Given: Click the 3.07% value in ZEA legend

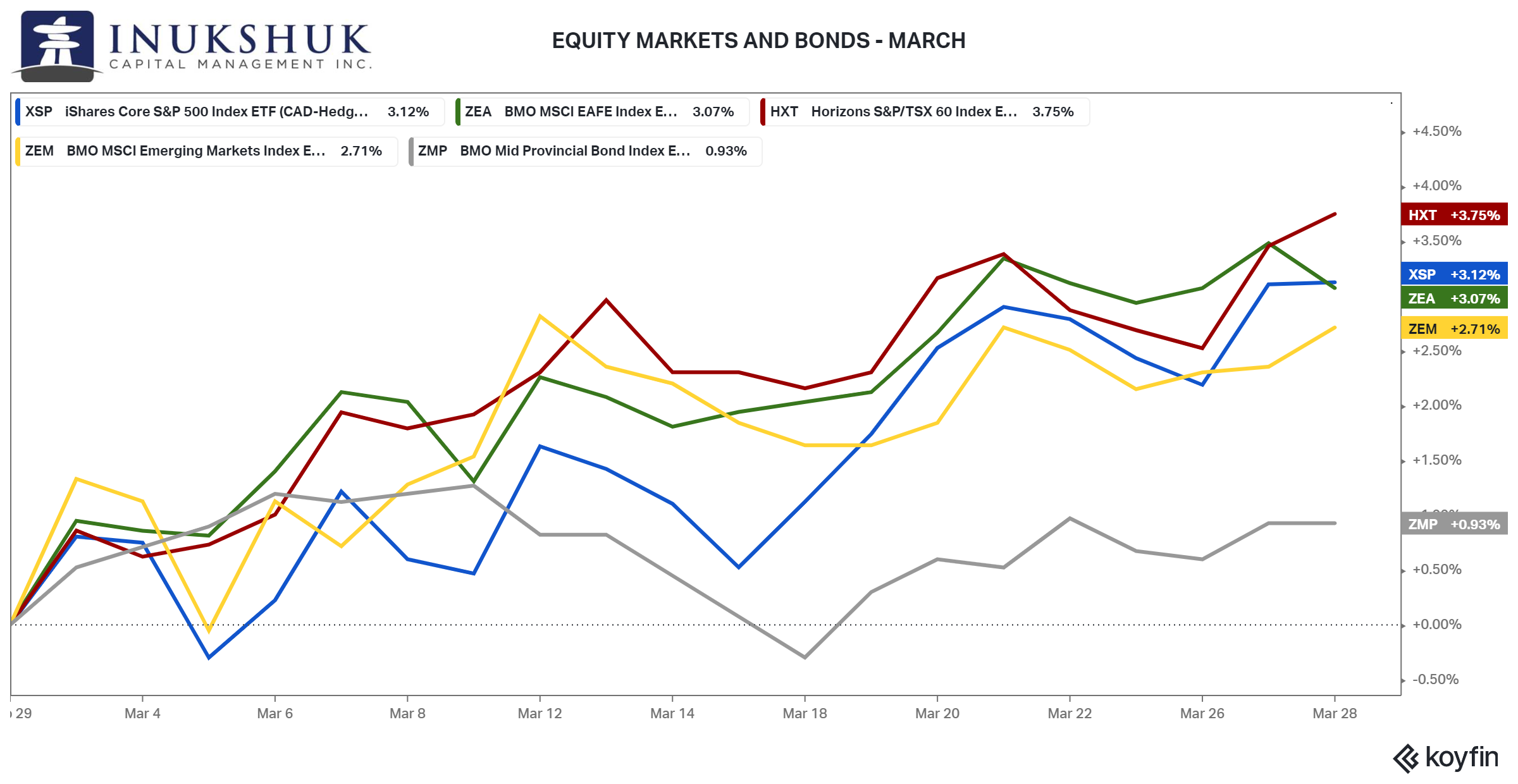Looking at the screenshot, I should pyautogui.click(x=713, y=112).
